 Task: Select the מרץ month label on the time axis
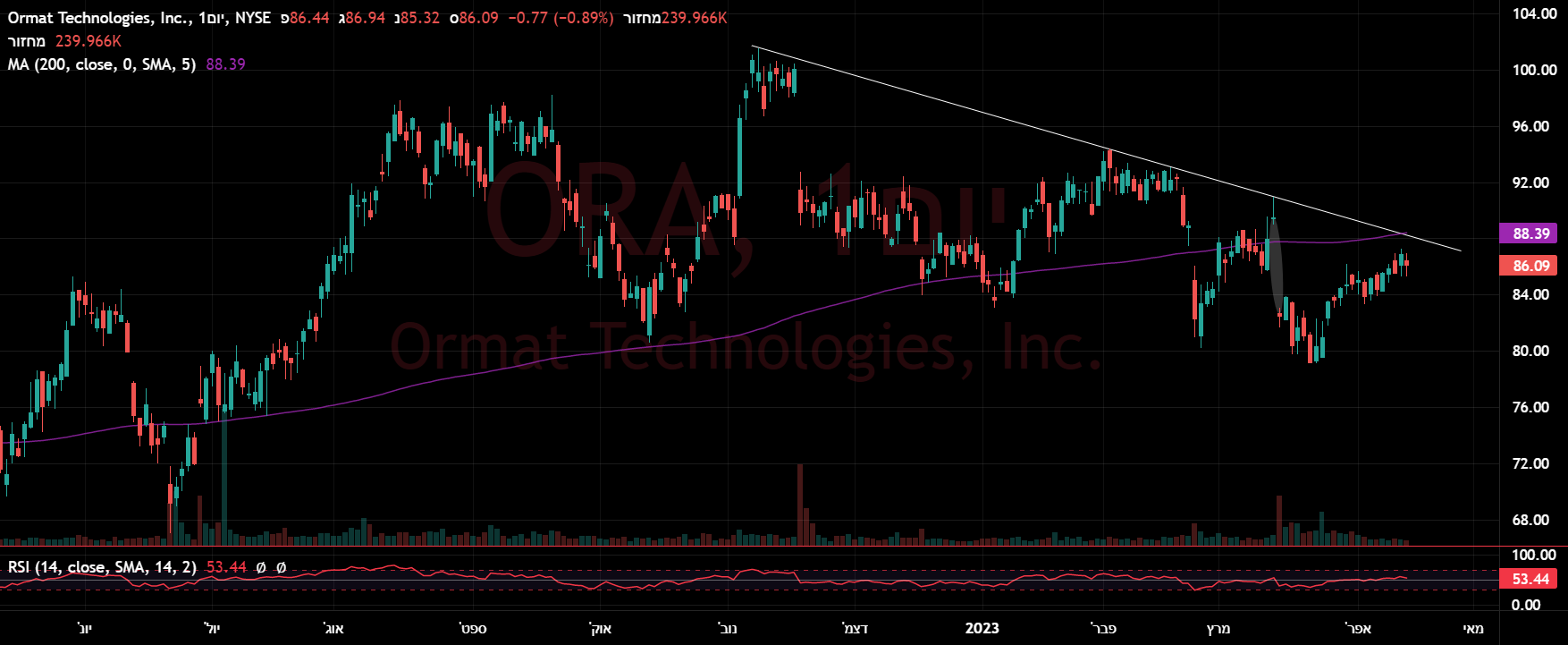(x=1218, y=628)
